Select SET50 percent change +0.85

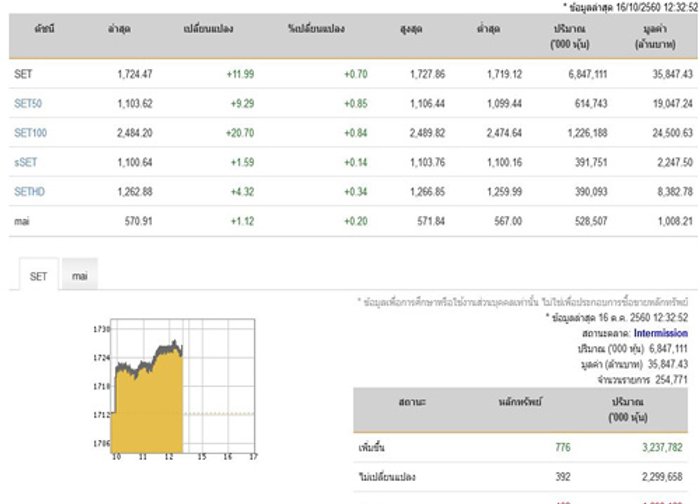click(356, 104)
